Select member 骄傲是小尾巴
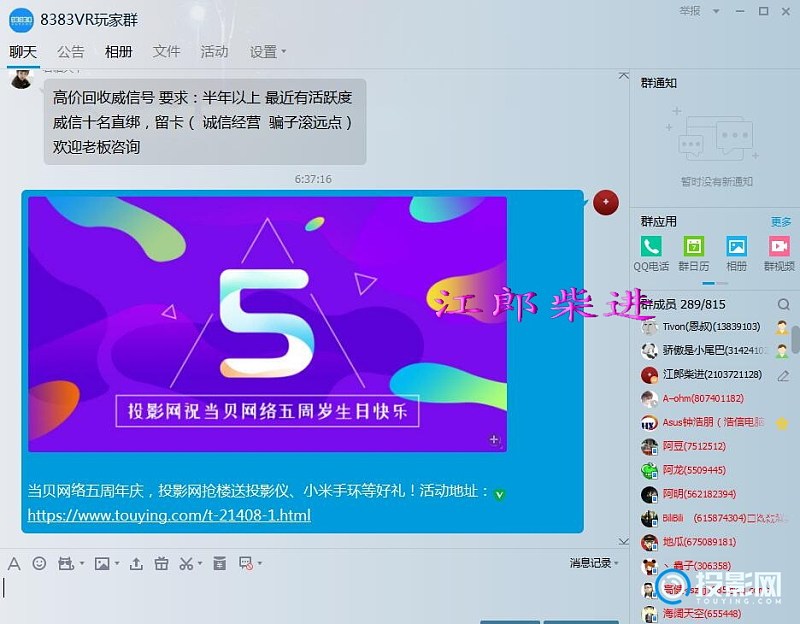The image size is (800, 624). (x=714, y=351)
